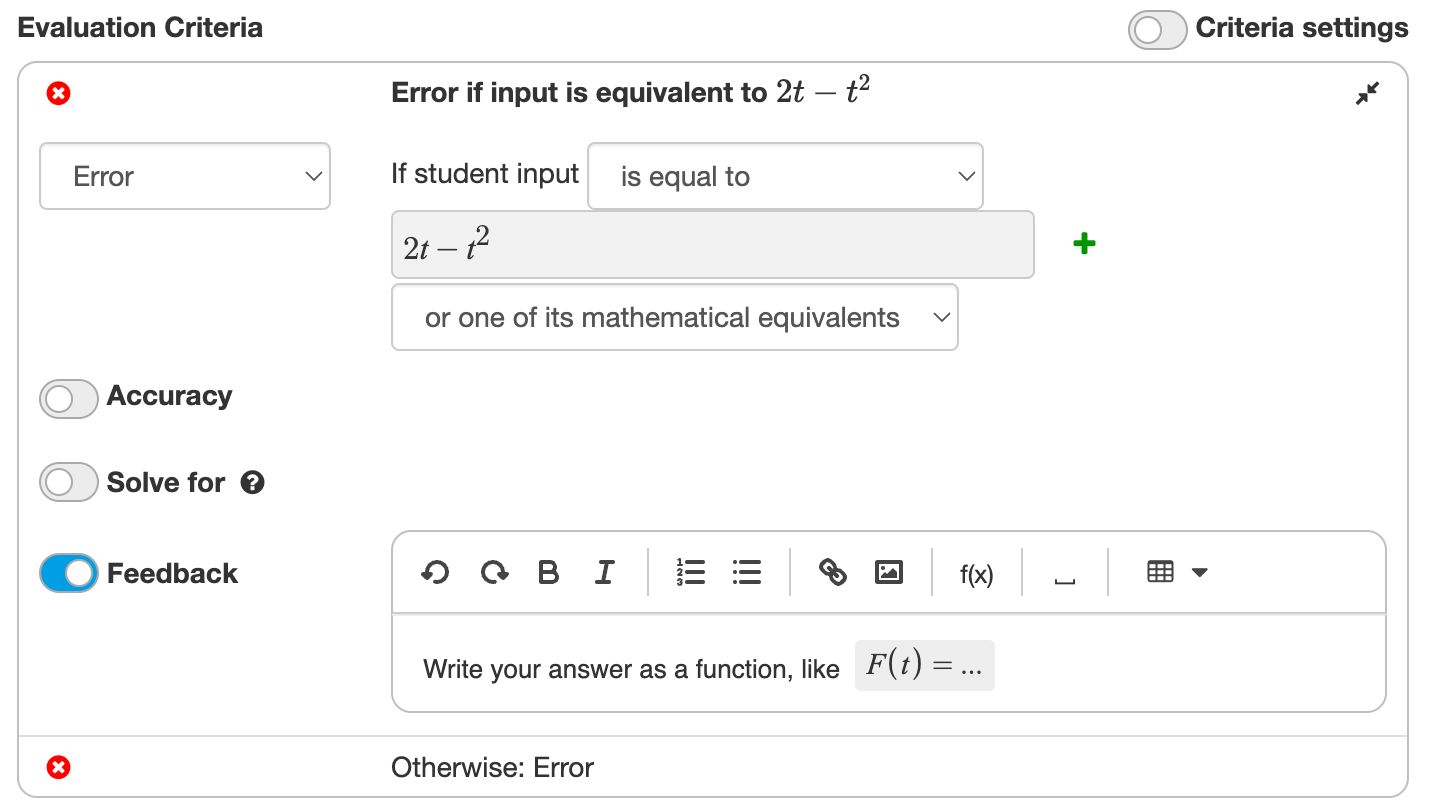Click the undo icon in feedback editor

coord(435,573)
